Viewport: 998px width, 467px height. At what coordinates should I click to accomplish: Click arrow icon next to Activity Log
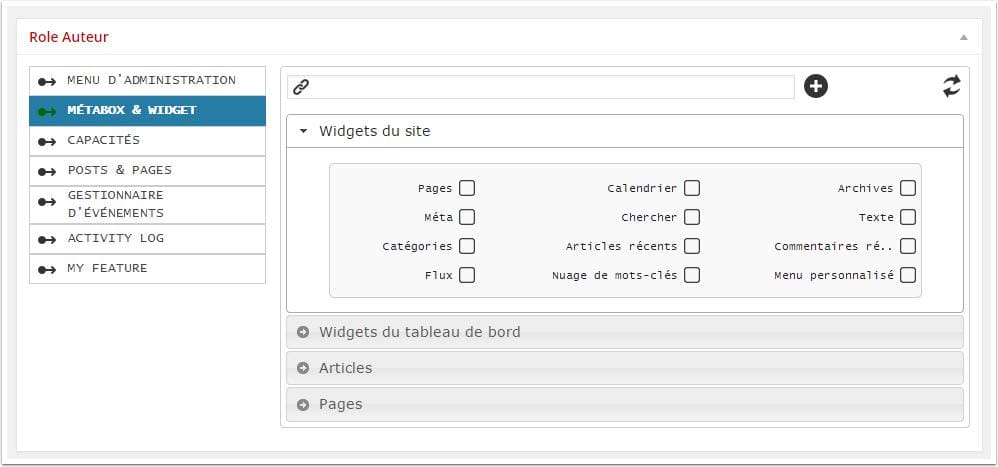(47, 239)
